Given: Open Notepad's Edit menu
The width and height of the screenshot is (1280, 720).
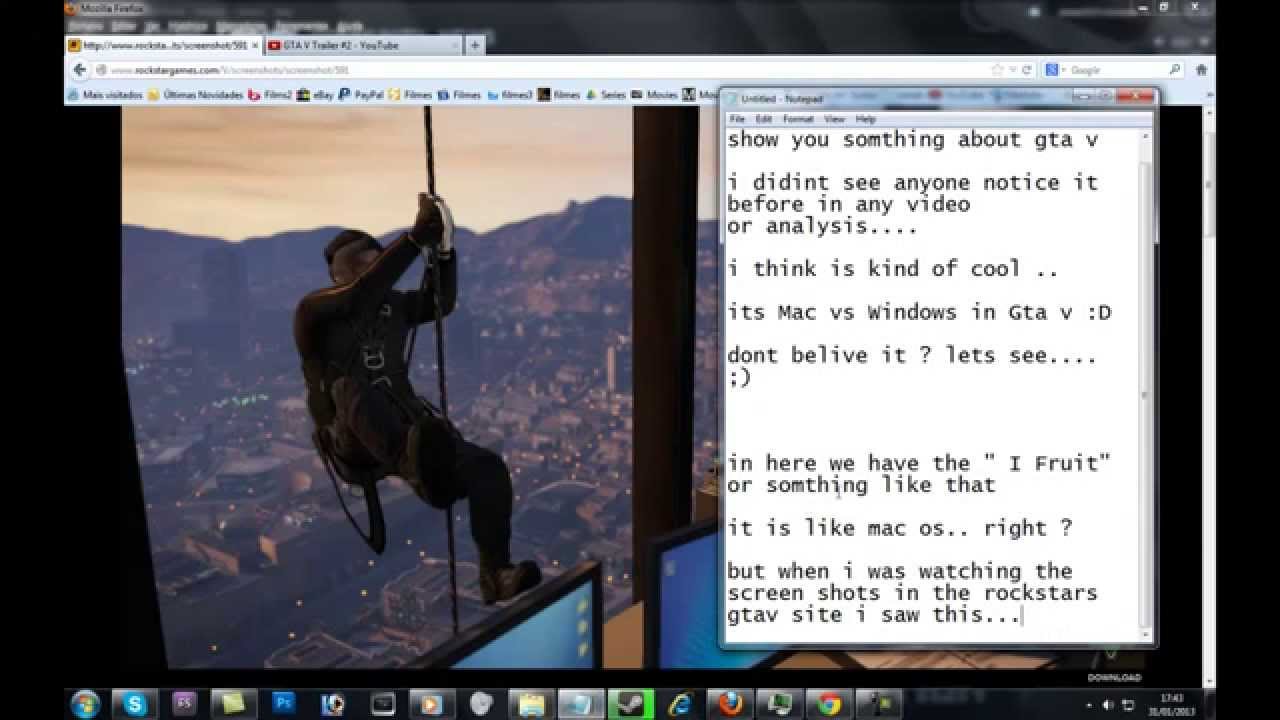Looking at the screenshot, I should pyautogui.click(x=764, y=119).
